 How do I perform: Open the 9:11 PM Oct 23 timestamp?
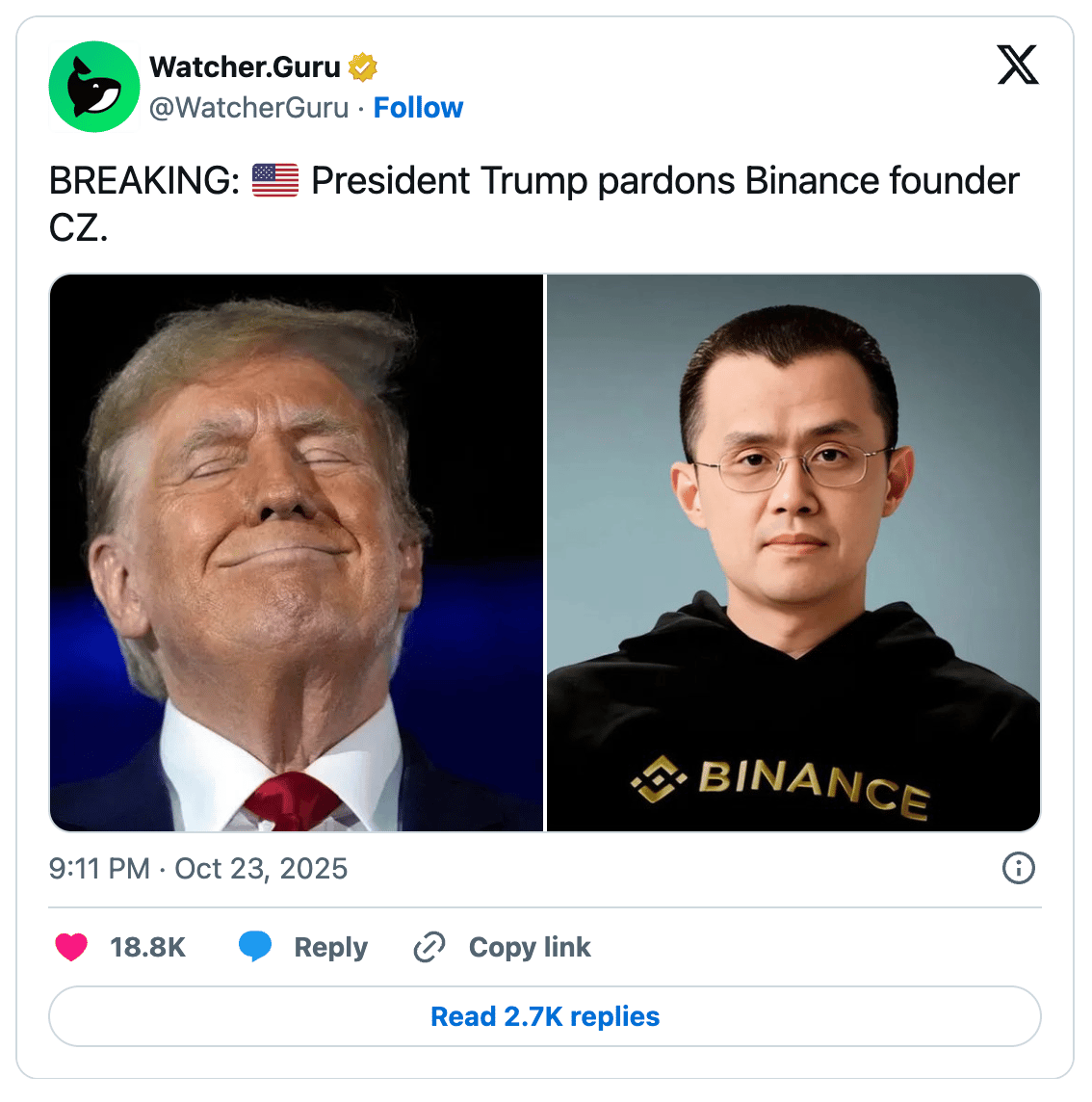pos(198,869)
